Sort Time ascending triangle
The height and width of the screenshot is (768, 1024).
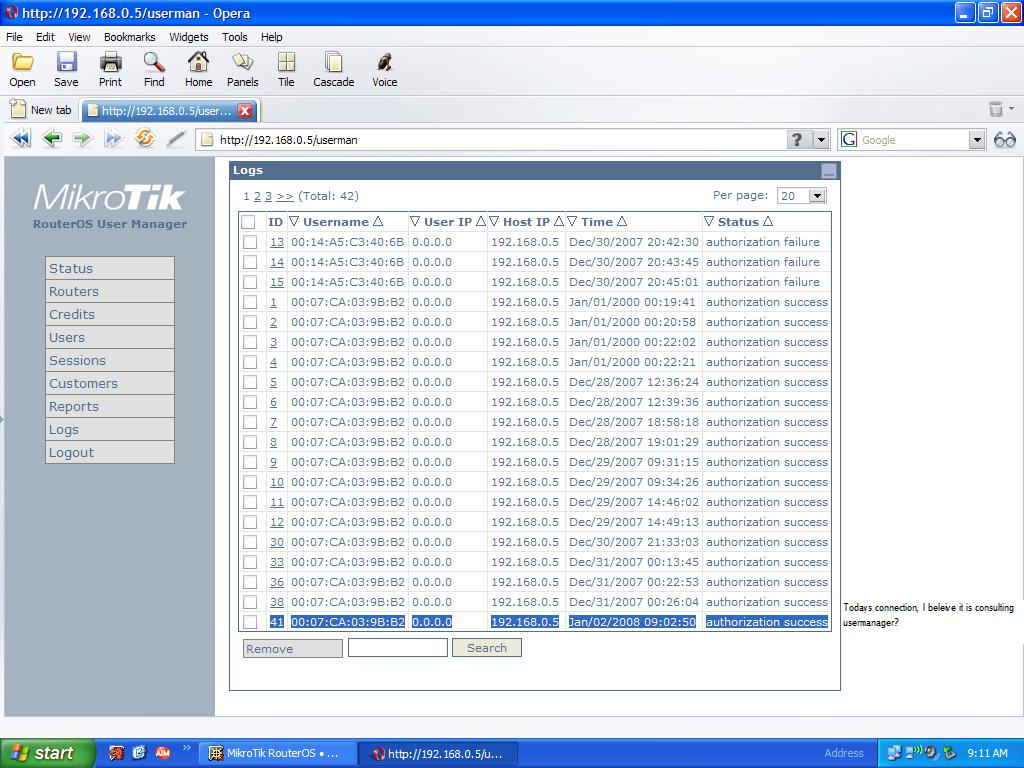click(622, 221)
